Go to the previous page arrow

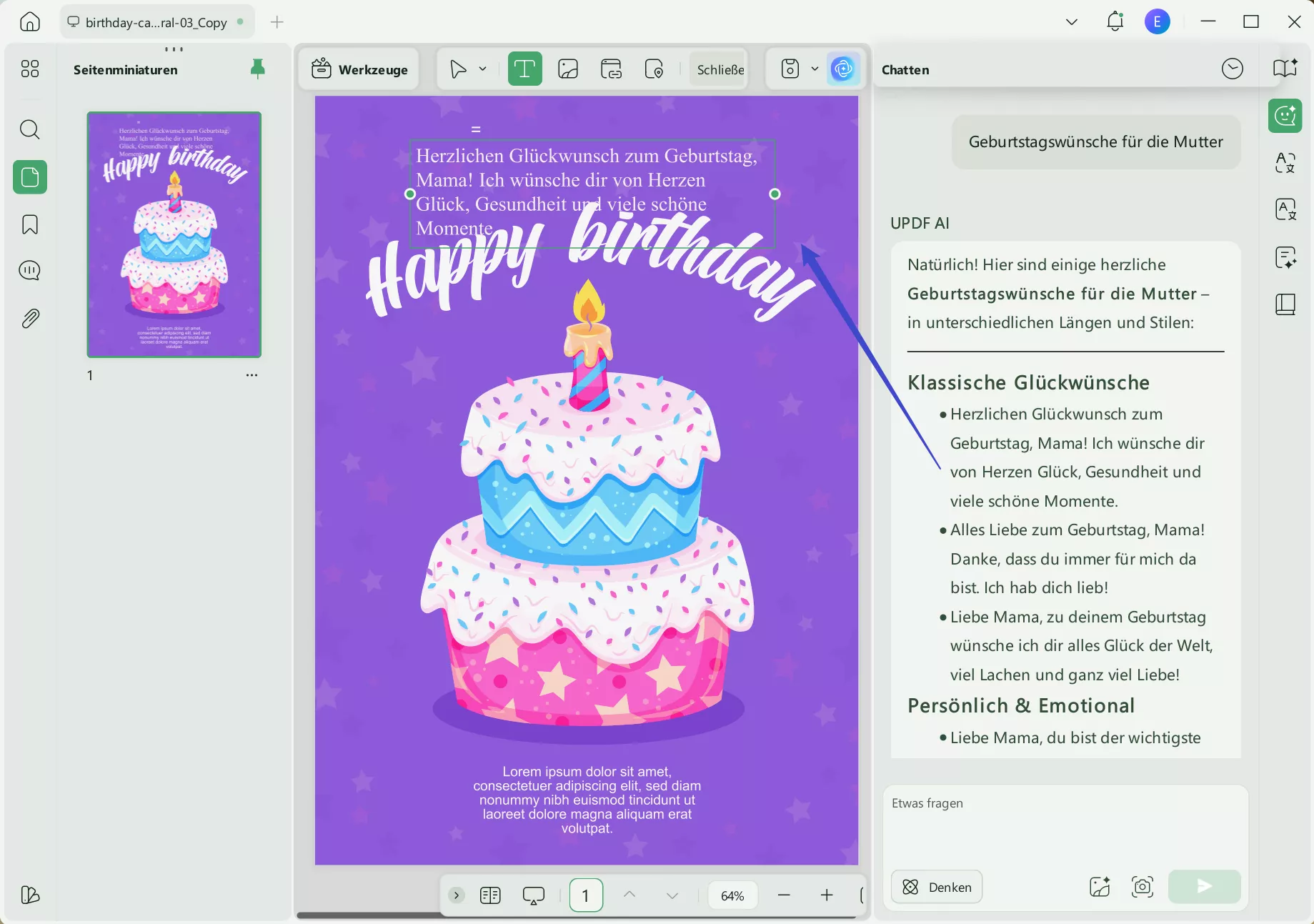point(629,895)
